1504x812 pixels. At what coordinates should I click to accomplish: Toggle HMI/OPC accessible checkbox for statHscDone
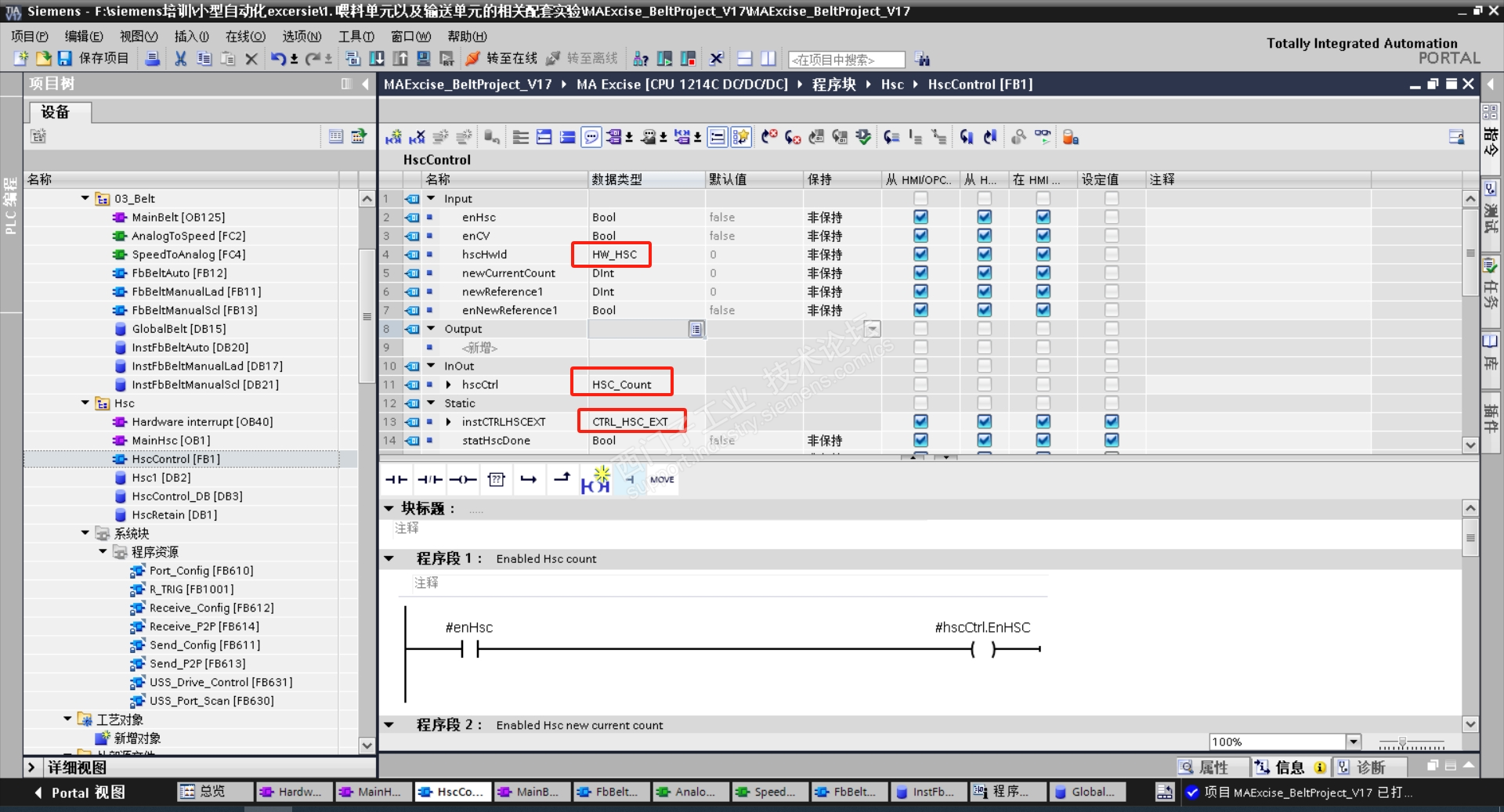pos(920,440)
